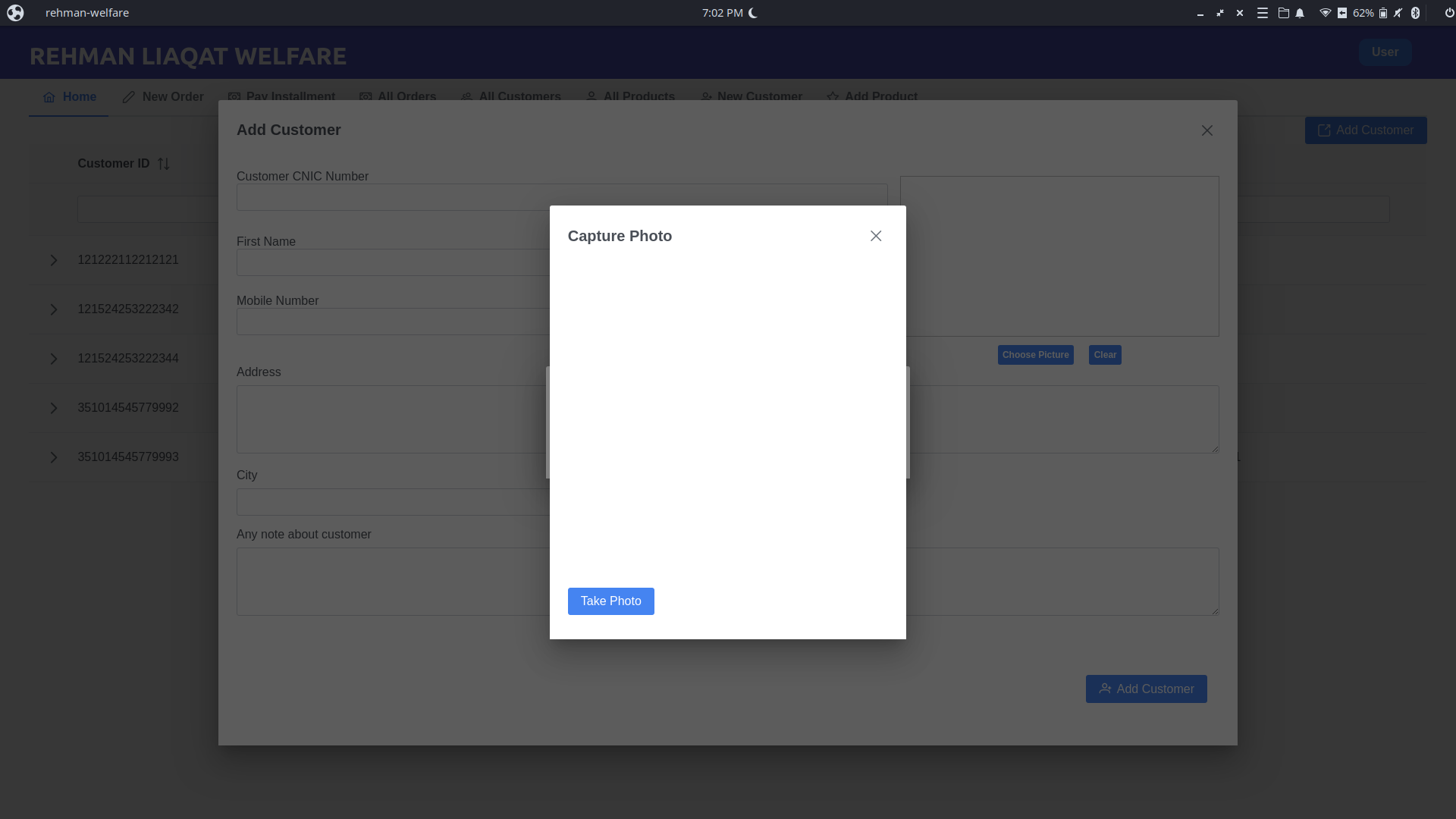This screenshot has height=819, width=1456.
Task: Click the sparkle icon beside Add Product
Action: click(x=832, y=97)
